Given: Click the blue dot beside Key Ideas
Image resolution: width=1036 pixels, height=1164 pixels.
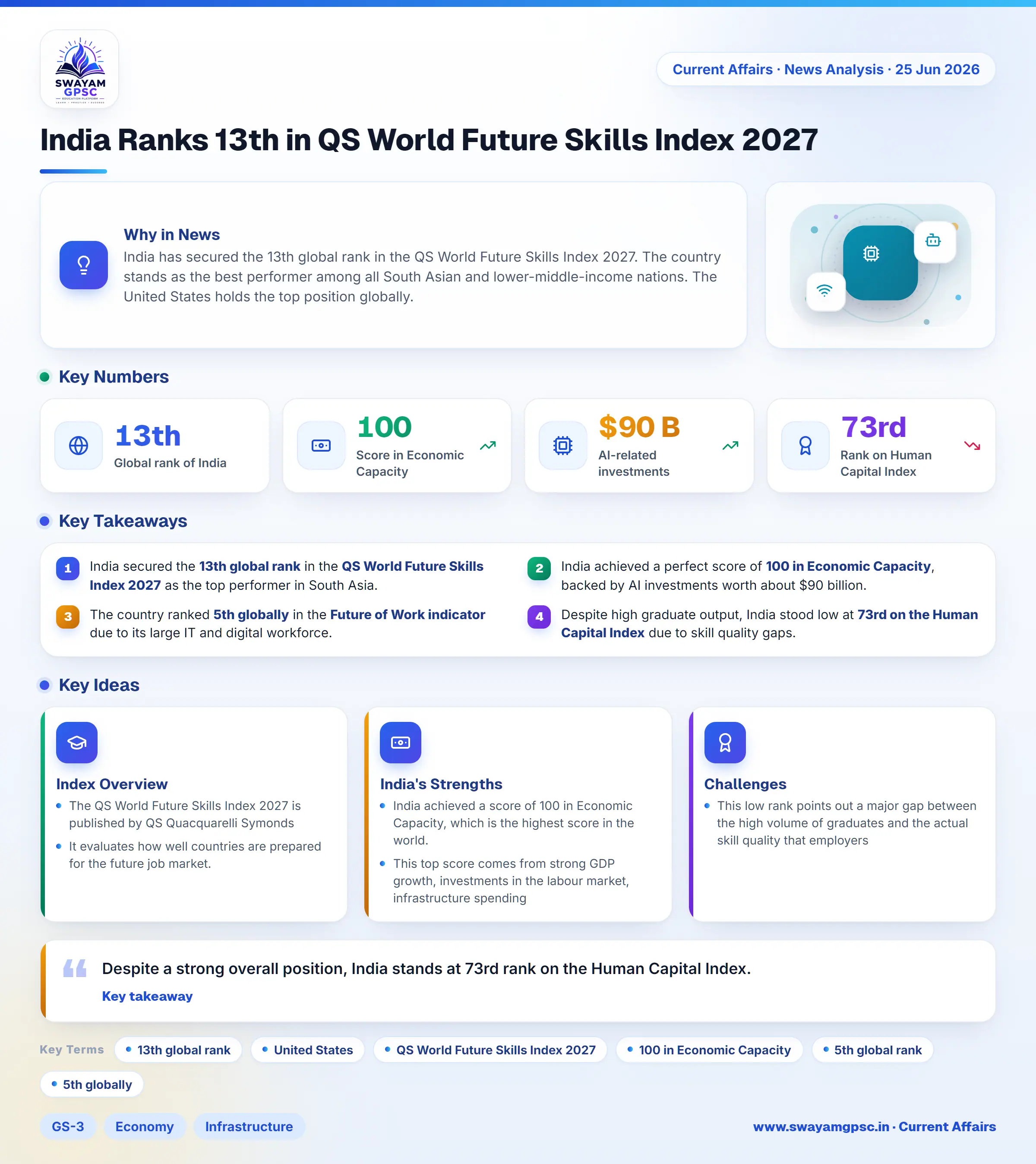Looking at the screenshot, I should click(x=44, y=685).
